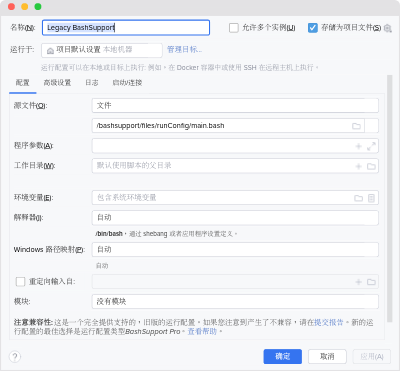
Task: Browse working directory using folder icon
Action: tap(371, 166)
